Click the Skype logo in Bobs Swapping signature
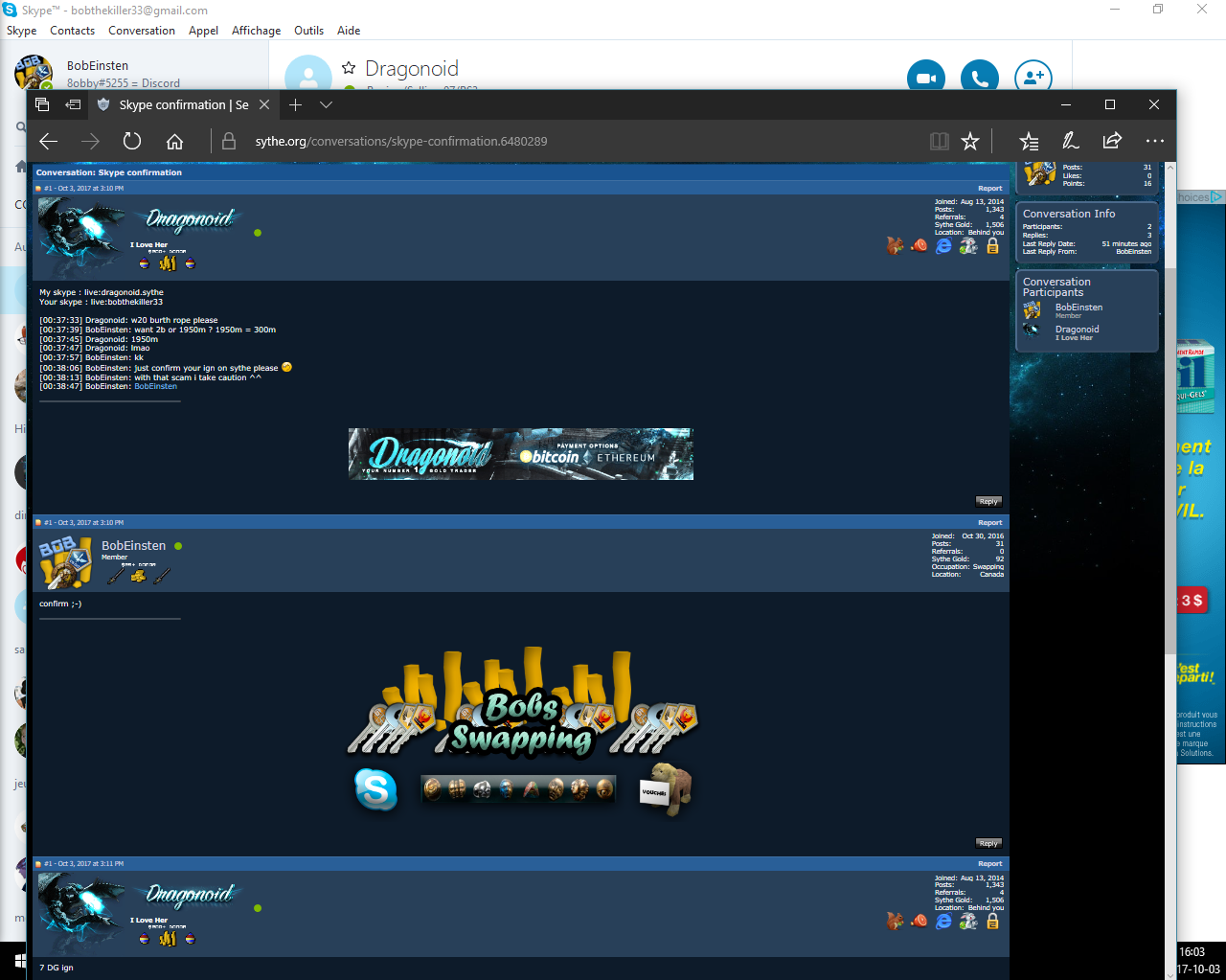Screen dimensions: 1226x980 [x=375, y=789]
